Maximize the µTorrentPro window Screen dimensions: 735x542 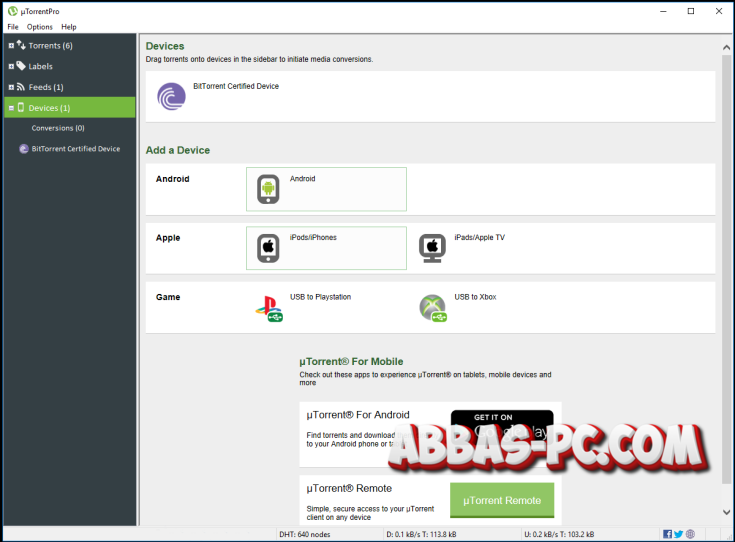point(690,11)
